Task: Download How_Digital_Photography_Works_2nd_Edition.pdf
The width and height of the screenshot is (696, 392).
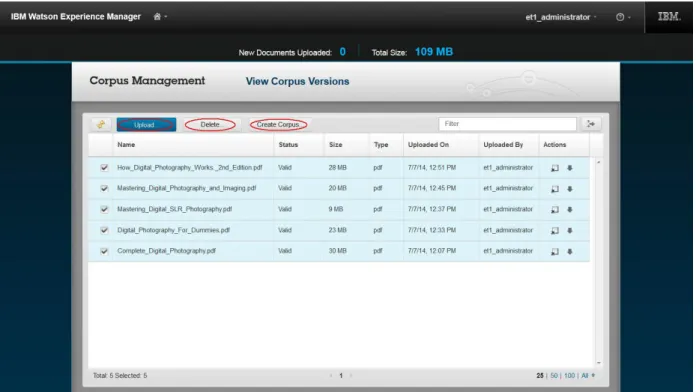Action: [x=569, y=168]
